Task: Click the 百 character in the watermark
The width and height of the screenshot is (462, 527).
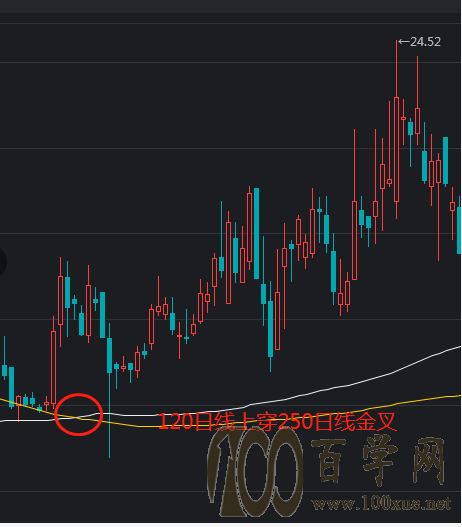Action: (328, 461)
